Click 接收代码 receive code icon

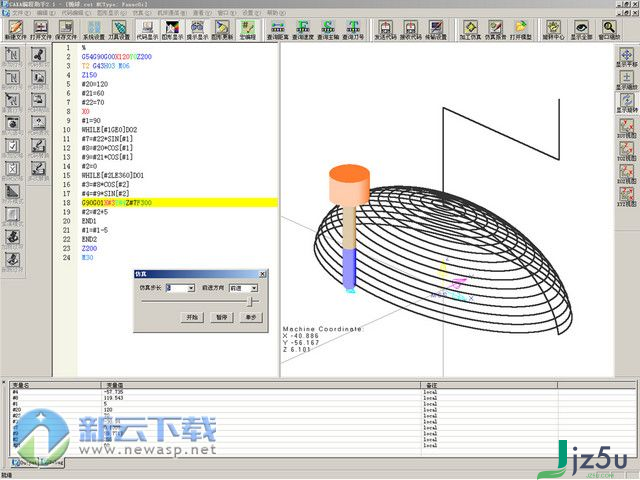coord(411,29)
